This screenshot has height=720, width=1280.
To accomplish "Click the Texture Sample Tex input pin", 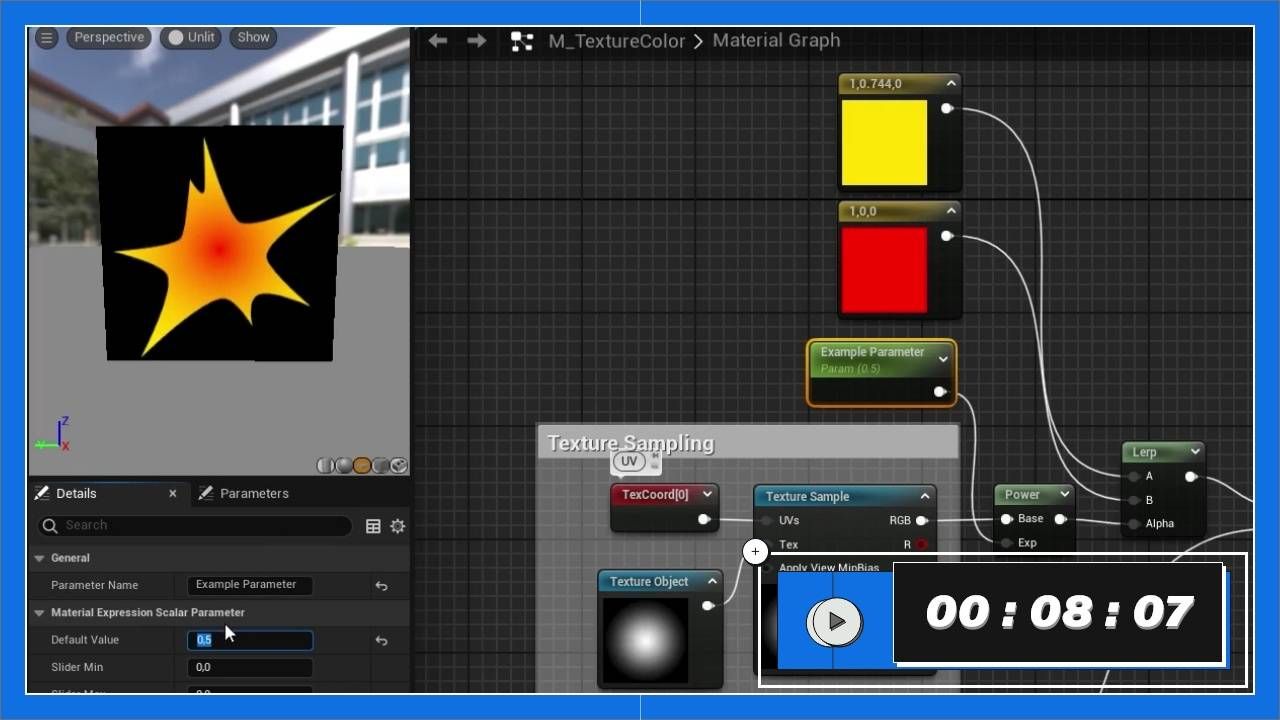I will pos(767,545).
